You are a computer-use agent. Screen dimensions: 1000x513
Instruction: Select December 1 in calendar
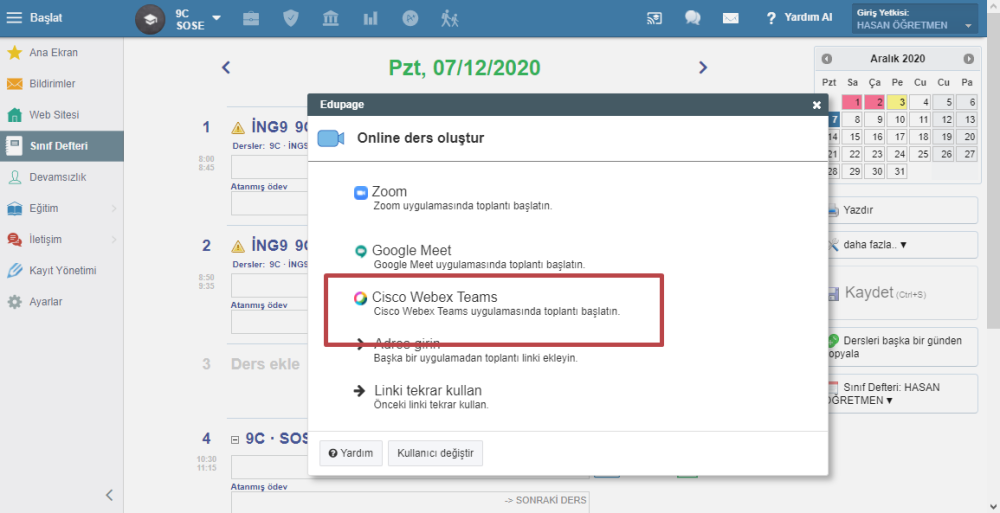pos(852,102)
